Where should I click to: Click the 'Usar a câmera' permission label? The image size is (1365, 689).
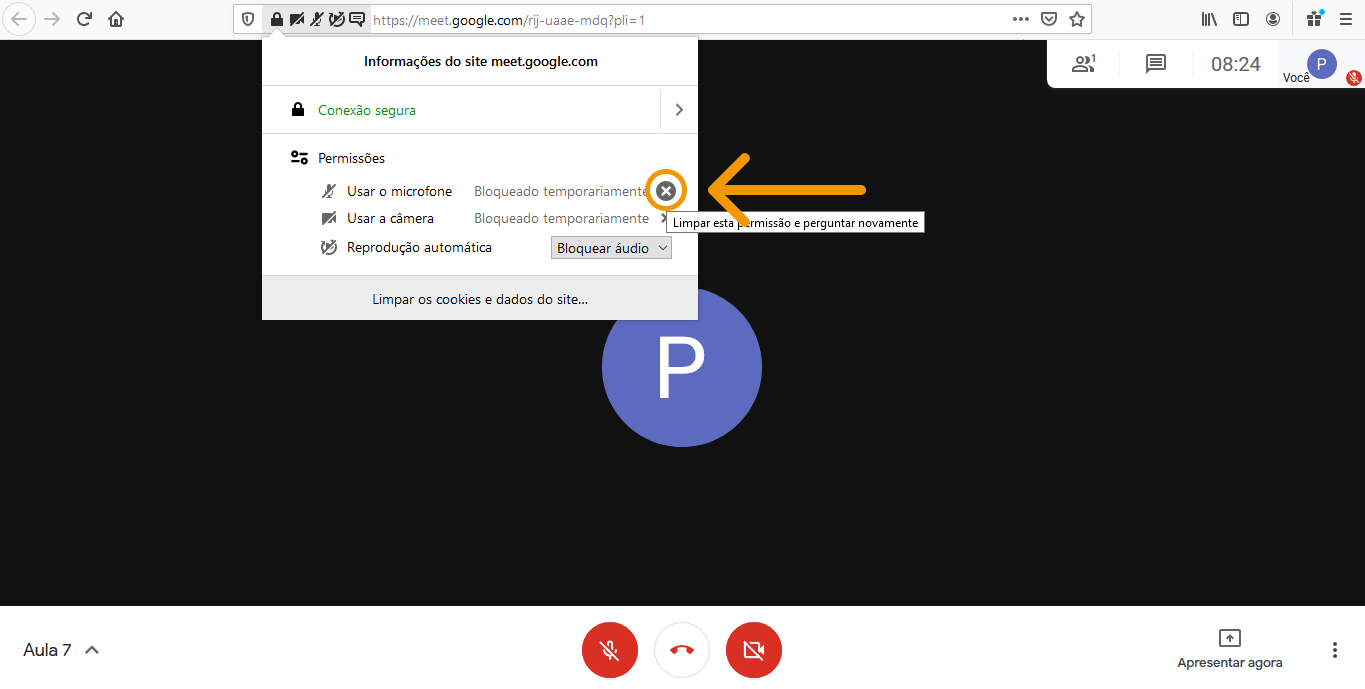(390, 218)
